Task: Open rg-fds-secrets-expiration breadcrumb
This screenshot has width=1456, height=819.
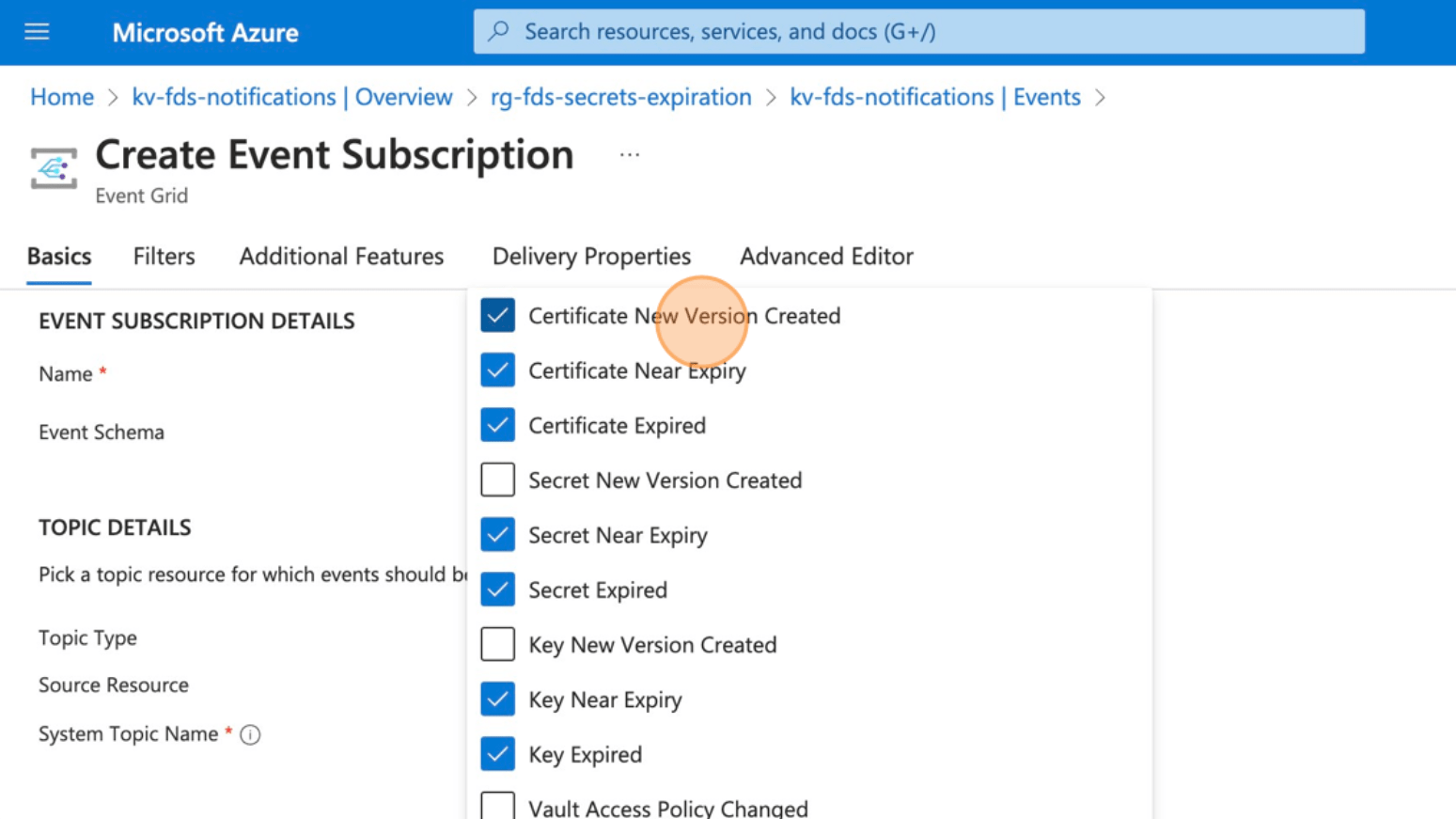Action: (621, 97)
